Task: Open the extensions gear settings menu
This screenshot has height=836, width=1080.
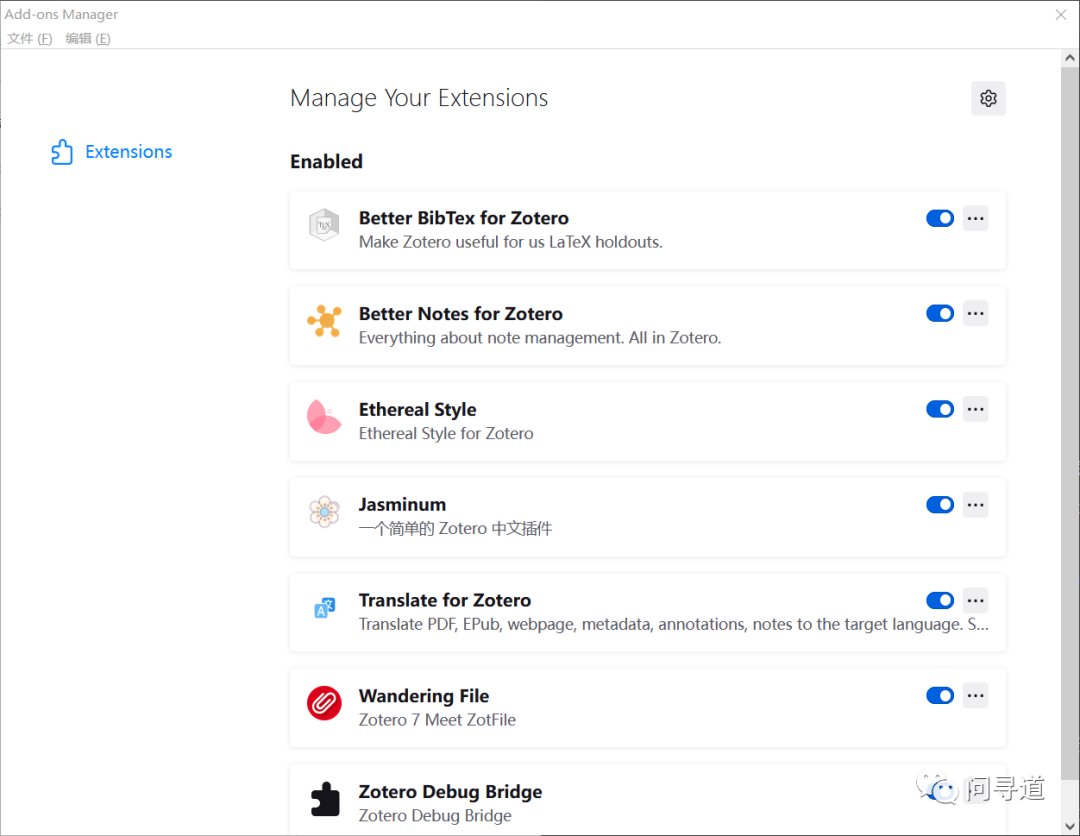Action: point(988,98)
